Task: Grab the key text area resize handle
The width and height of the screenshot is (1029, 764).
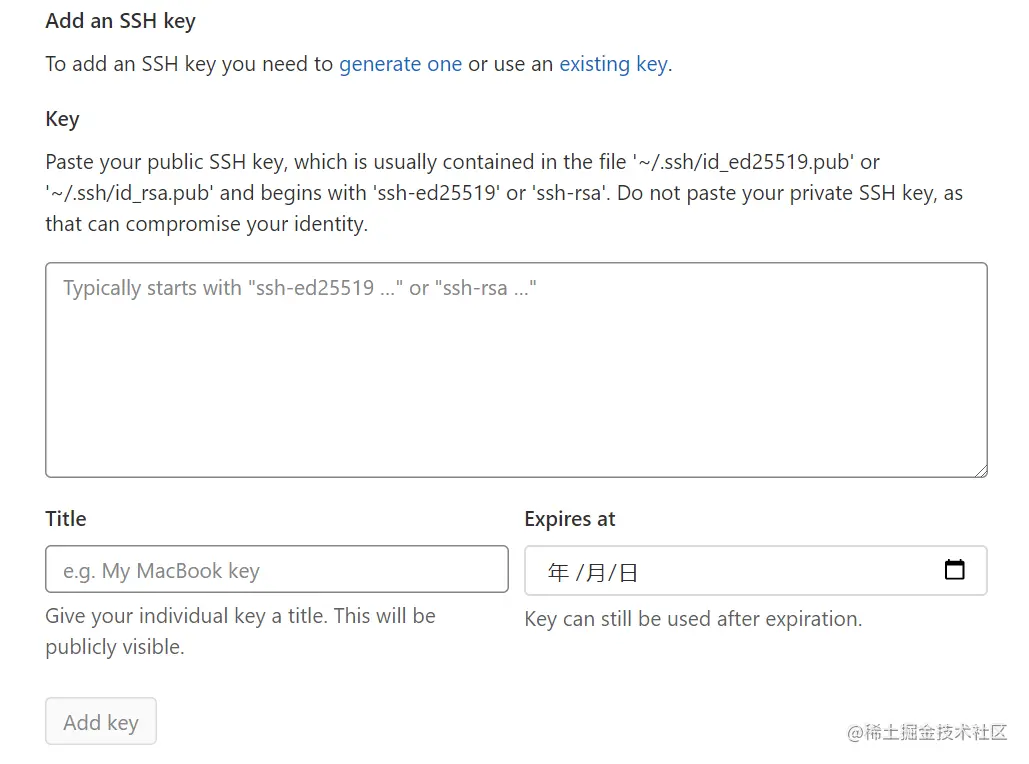Action: coord(981,471)
